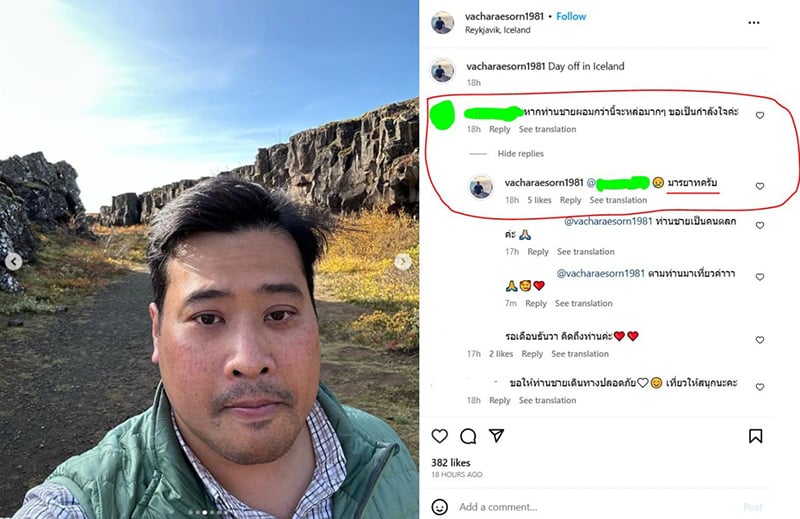Open the three-dot more options menu

click(754, 22)
